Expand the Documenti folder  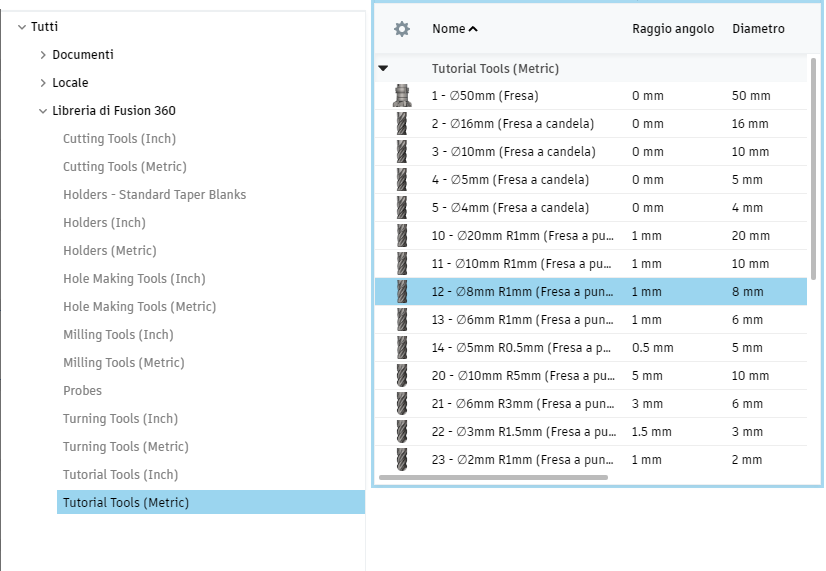pos(43,55)
